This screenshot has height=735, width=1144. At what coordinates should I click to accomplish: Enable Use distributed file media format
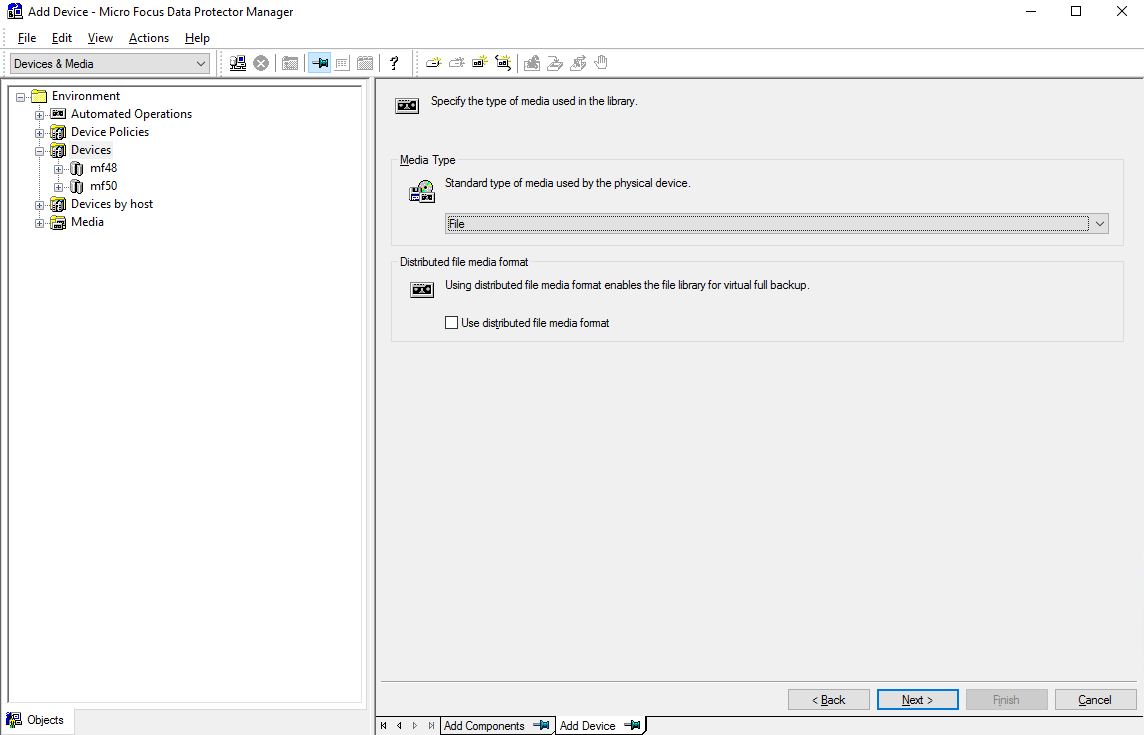pyautogui.click(x=452, y=323)
